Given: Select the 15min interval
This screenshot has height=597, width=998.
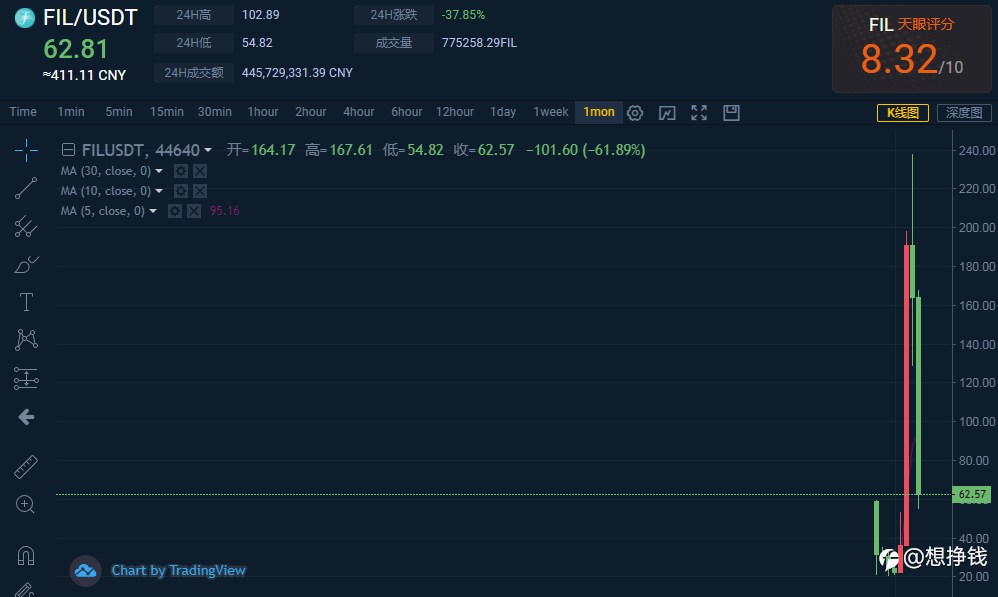Looking at the screenshot, I should click(x=167, y=112).
